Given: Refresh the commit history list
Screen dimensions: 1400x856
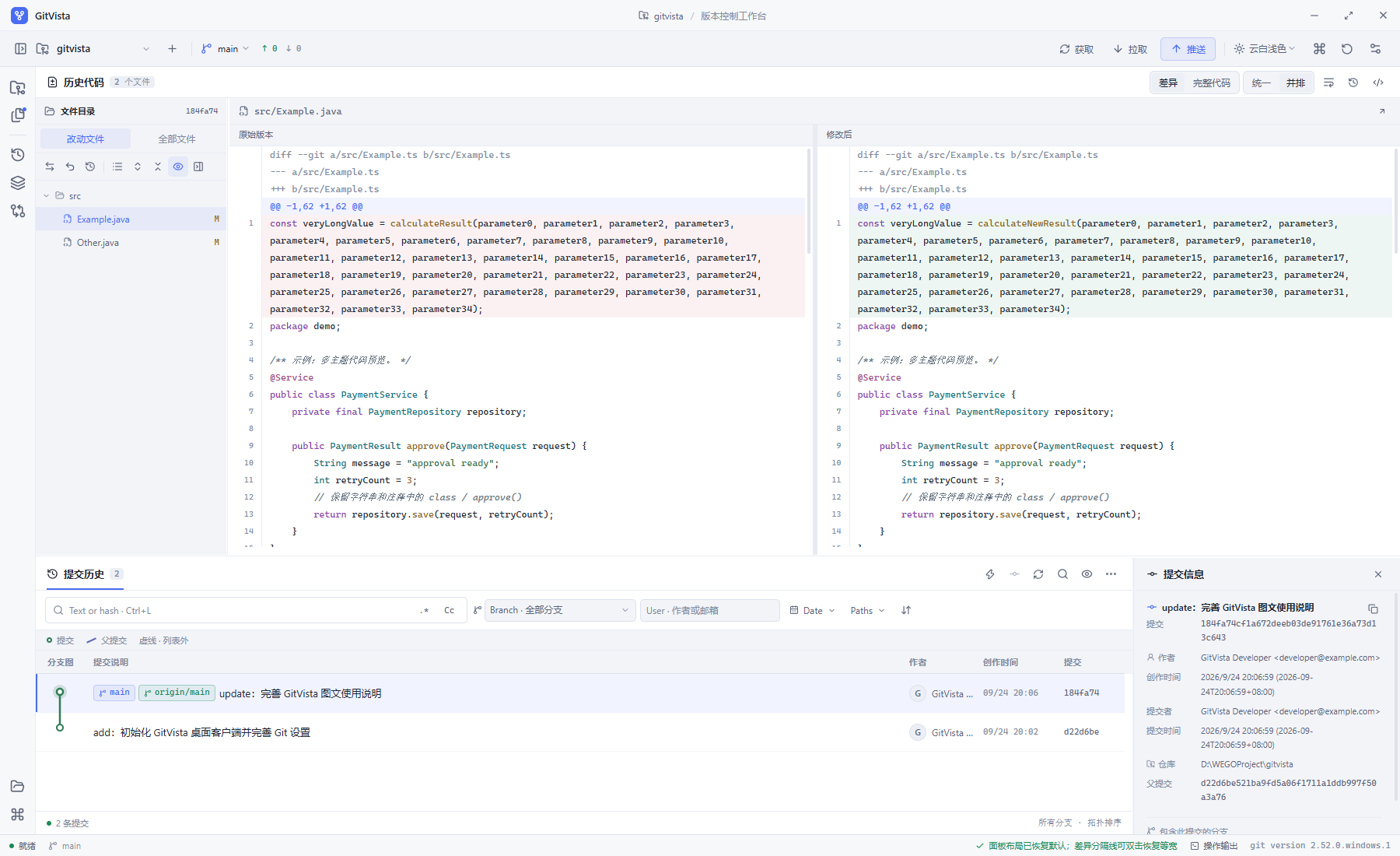Looking at the screenshot, I should click(x=1038, y=574).
